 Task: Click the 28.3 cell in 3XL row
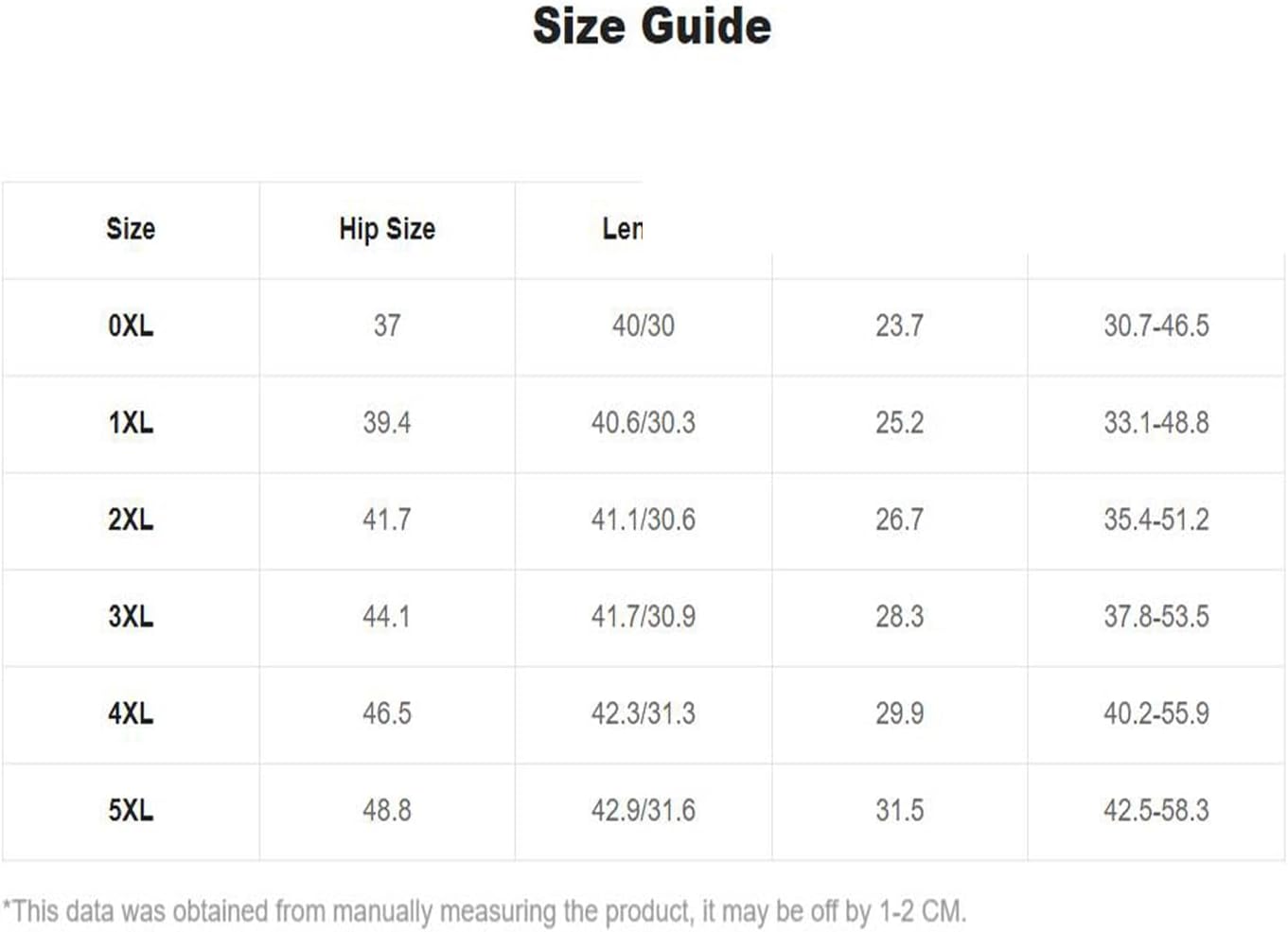click(899, 617)
